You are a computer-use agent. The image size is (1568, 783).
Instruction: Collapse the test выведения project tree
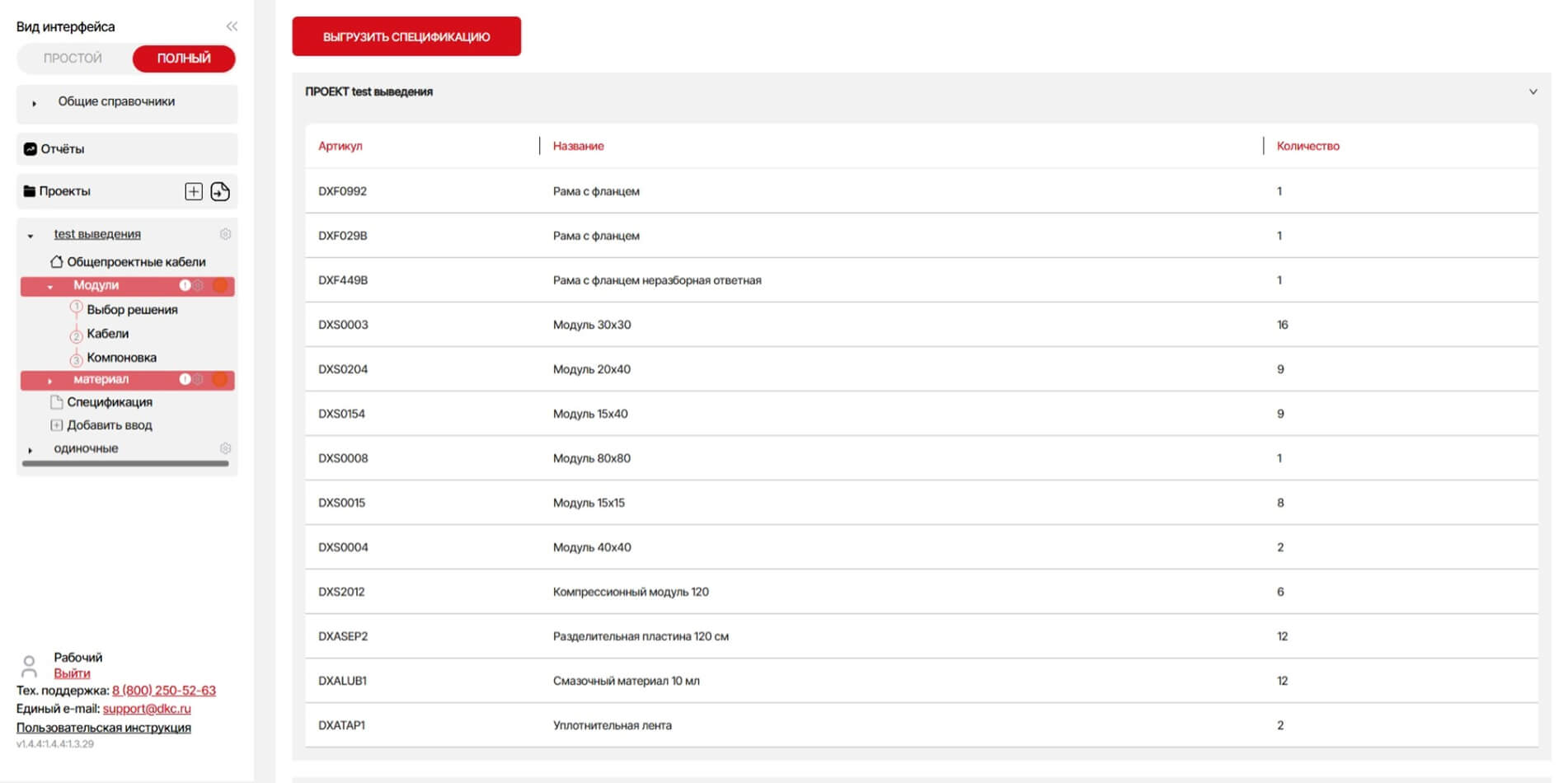[31, 236]
